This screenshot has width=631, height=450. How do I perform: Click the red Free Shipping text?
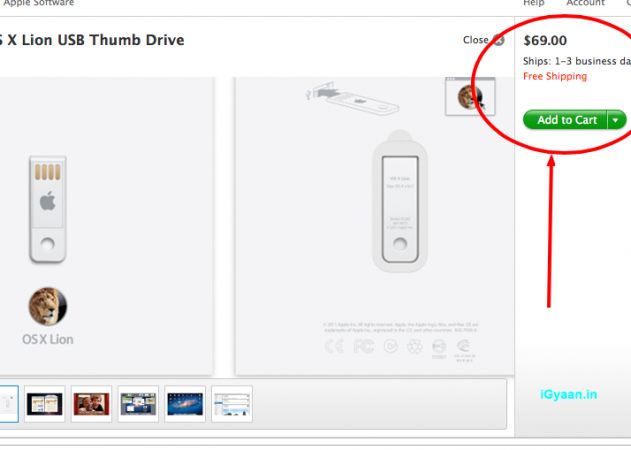(x=555, y=76)
